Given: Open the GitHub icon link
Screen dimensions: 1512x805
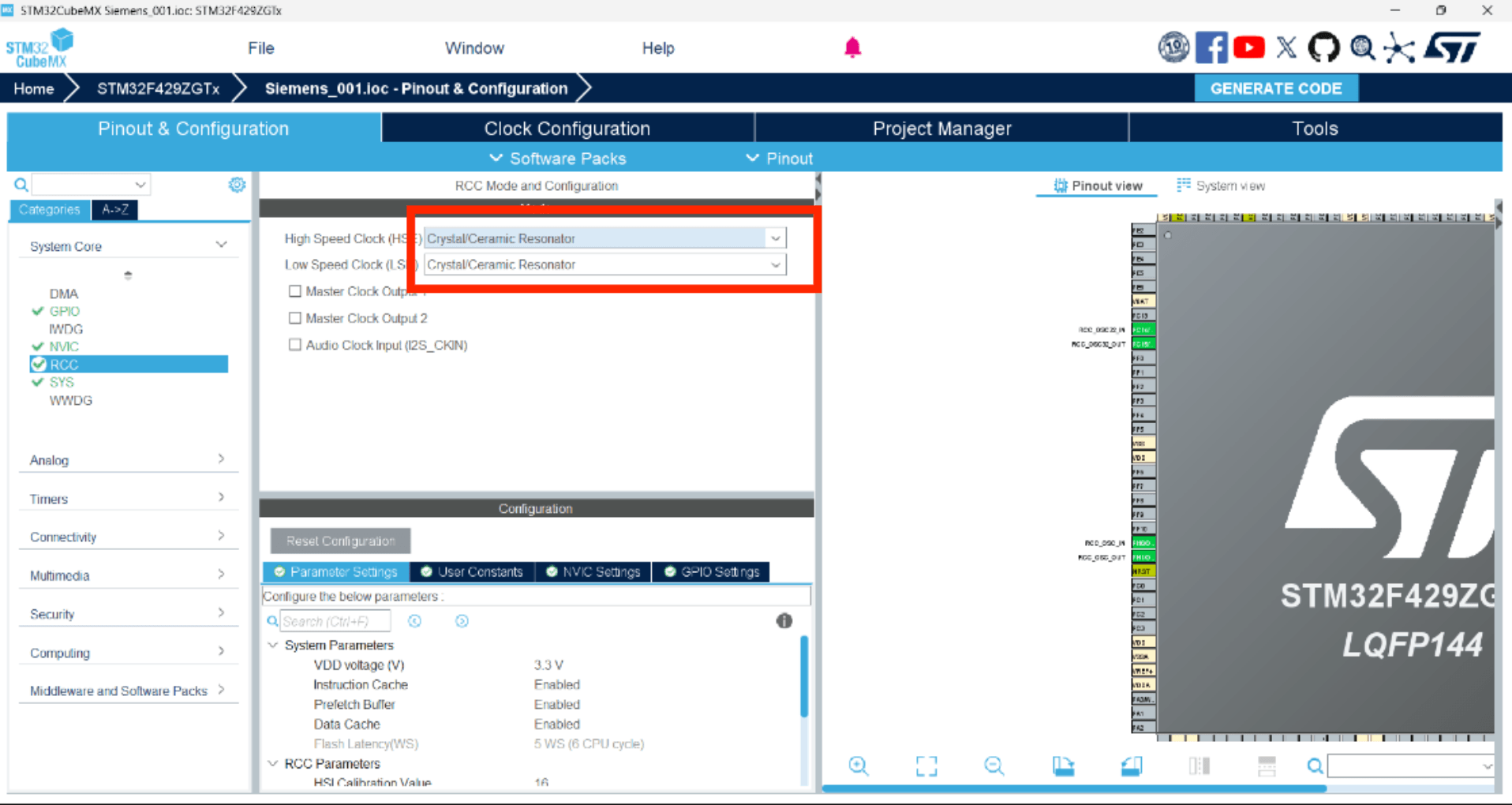Looking at the screenshot, I should [1323, 48].
